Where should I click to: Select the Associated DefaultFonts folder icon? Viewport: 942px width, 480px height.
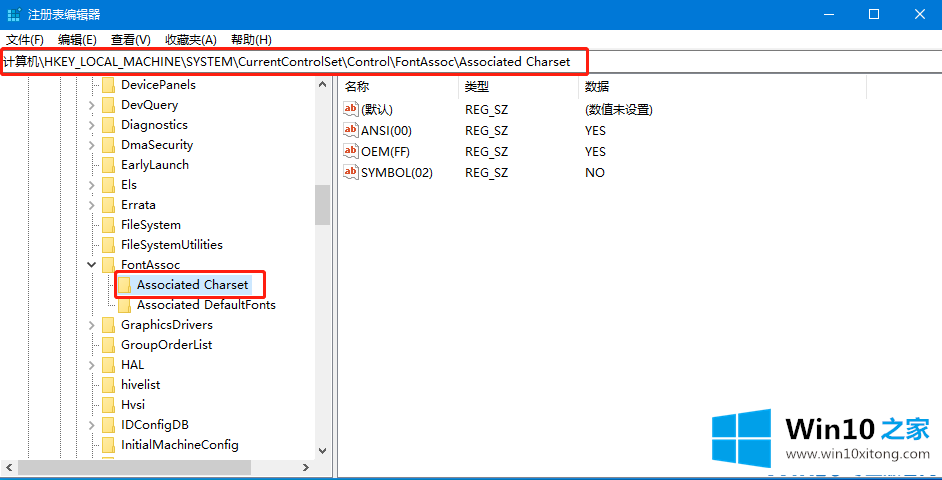click(124, 305)
